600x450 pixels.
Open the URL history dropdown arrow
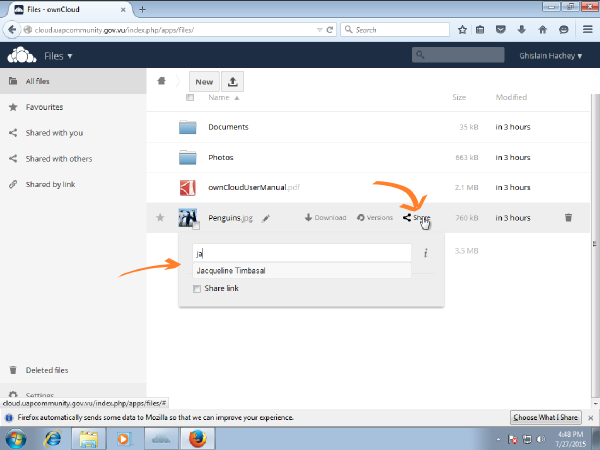point(320,30)
